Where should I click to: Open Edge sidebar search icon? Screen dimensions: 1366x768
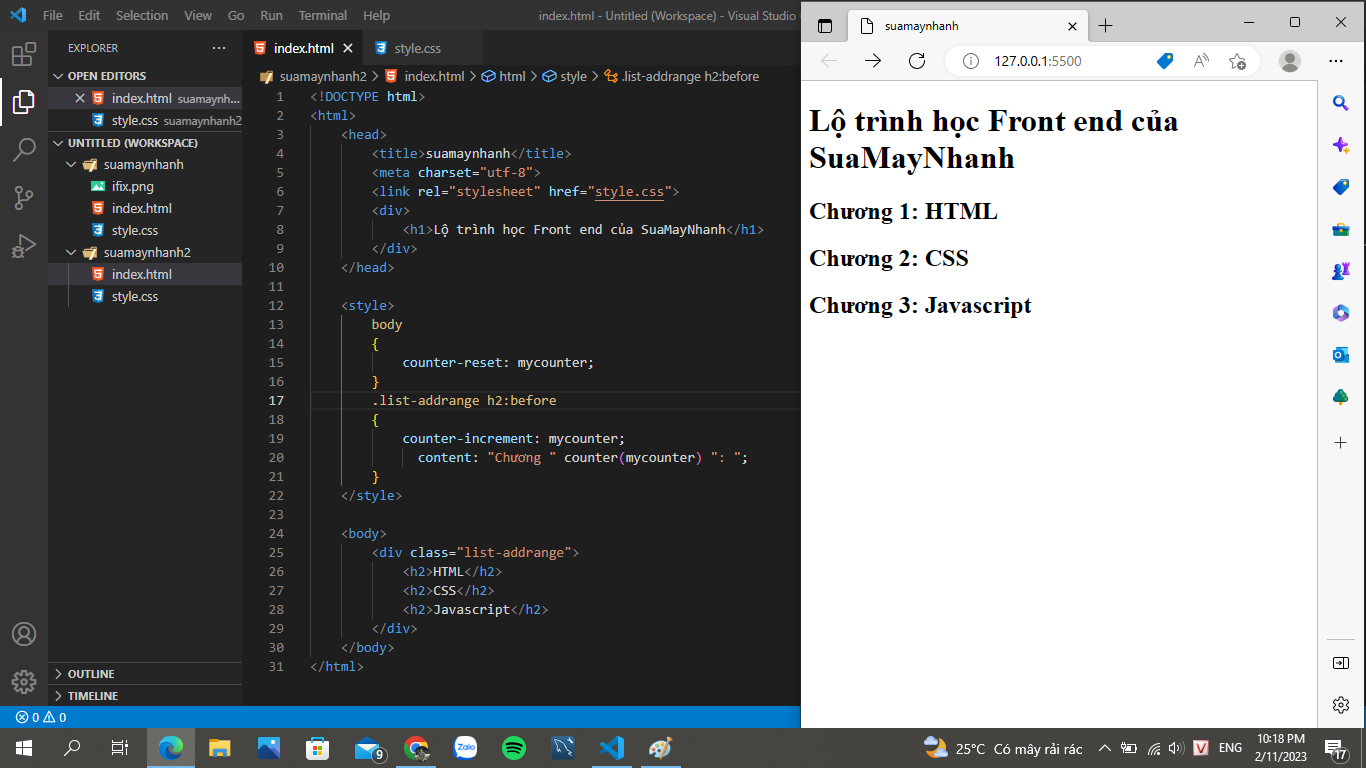point(1341,103)
